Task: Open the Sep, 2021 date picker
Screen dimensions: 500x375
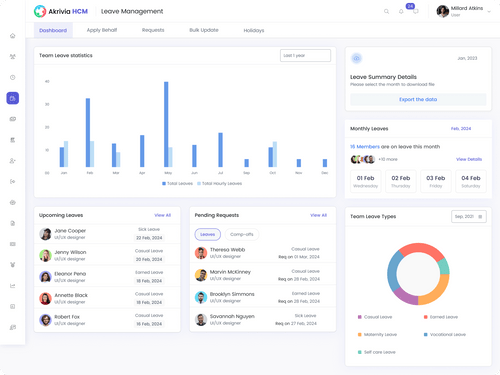Action: click(x=469, y=217)
